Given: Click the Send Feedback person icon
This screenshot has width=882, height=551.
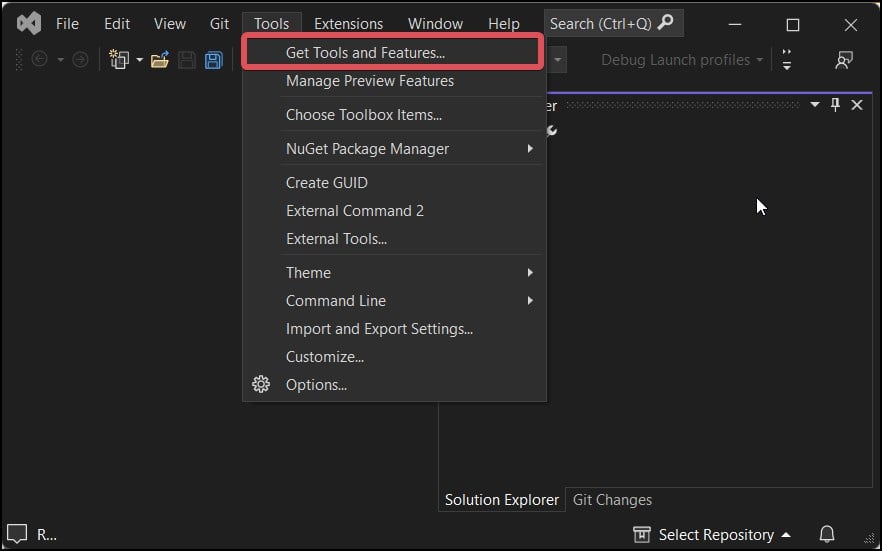Looking at the screenshot, I should [844, 60].
